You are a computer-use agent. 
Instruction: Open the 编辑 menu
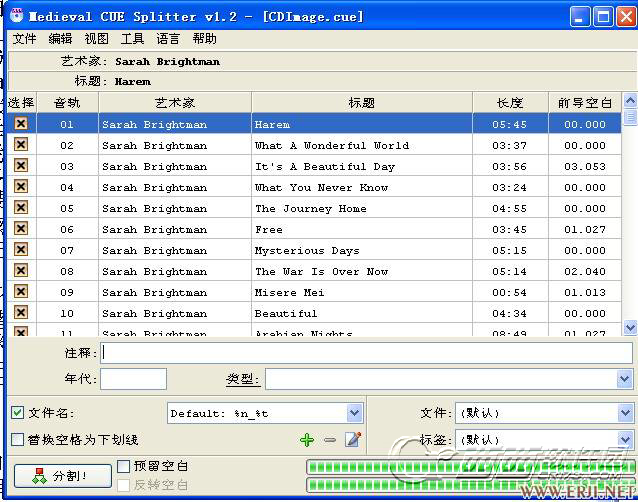click(60, 39)
